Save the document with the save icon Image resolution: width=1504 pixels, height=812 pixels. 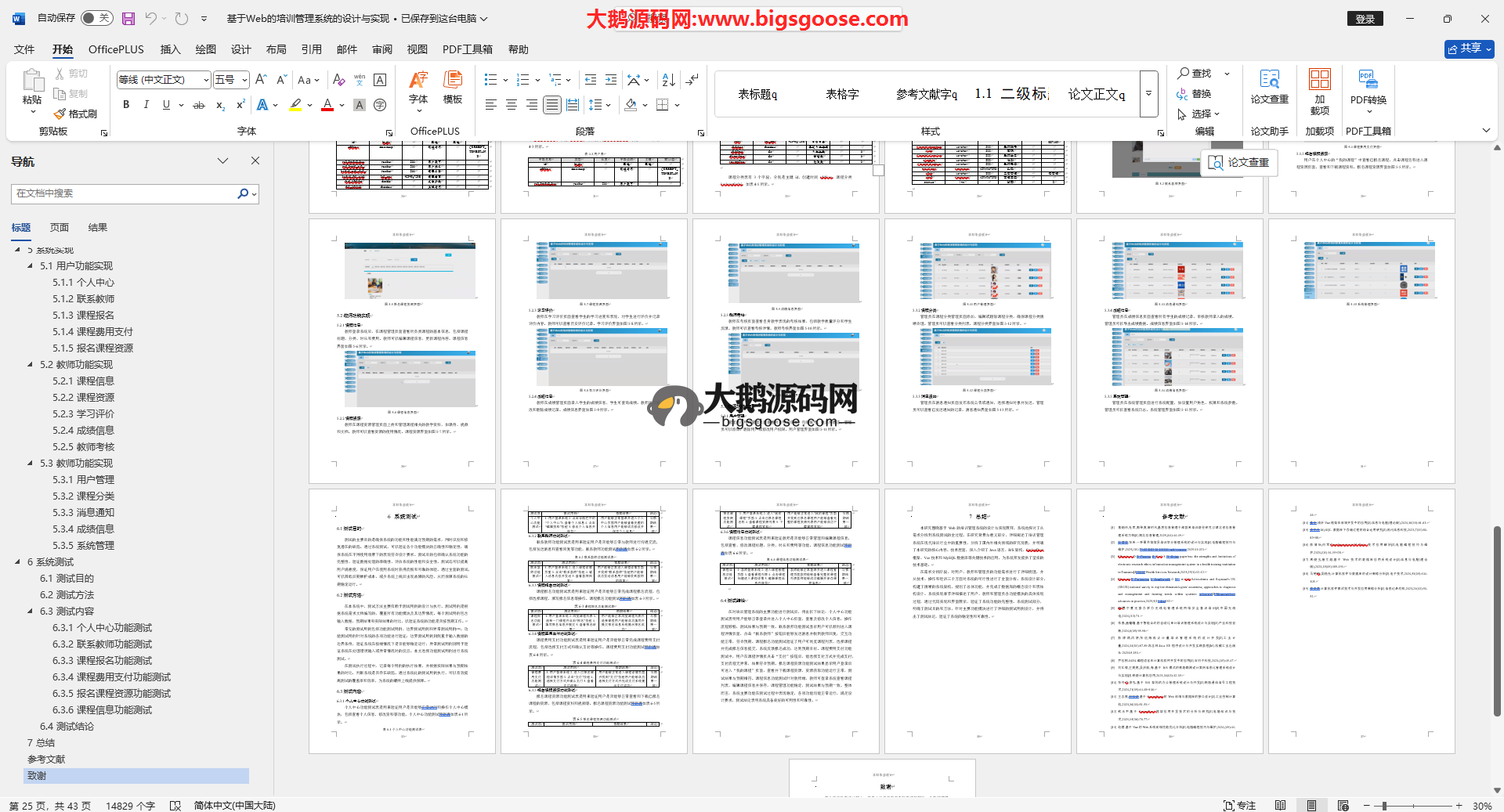tap(128, 18)
